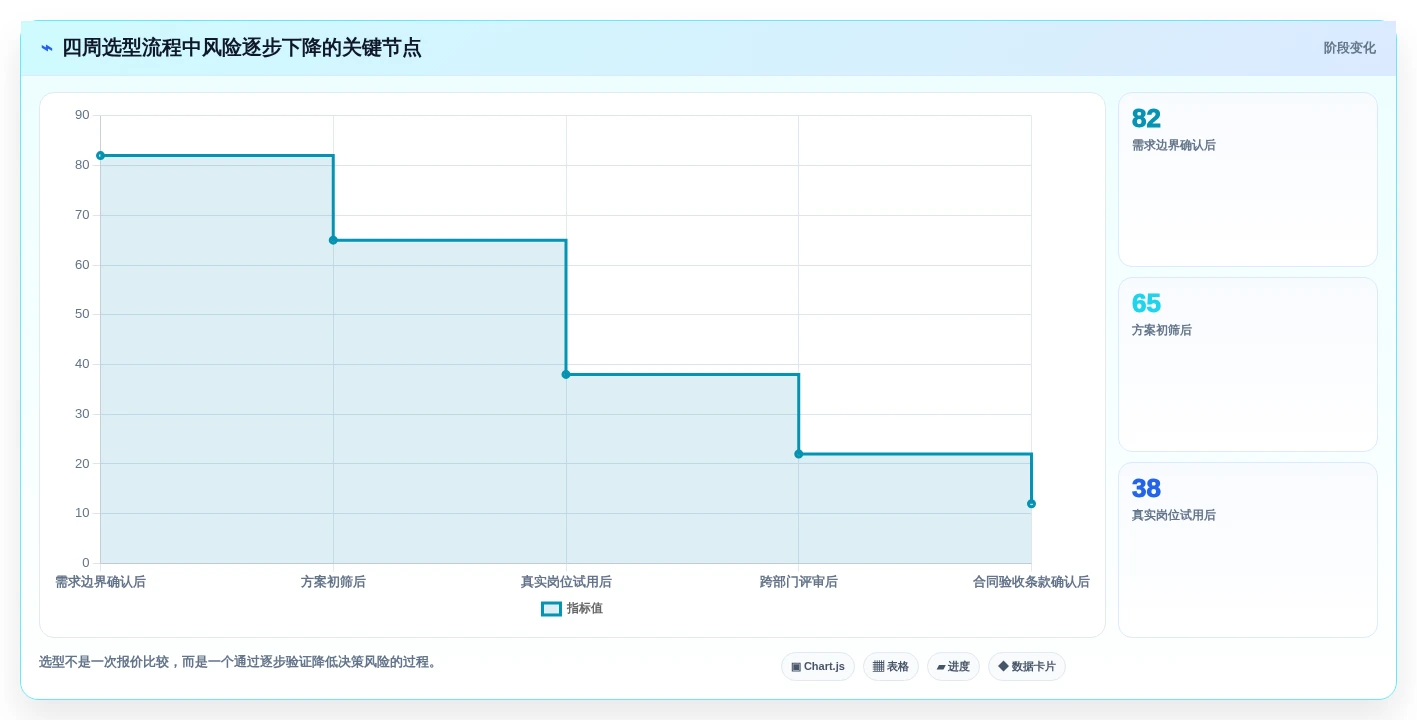Click y-axis label 90
The width and height of the screenshot is (1417, 720).
[x=82, y=115]
